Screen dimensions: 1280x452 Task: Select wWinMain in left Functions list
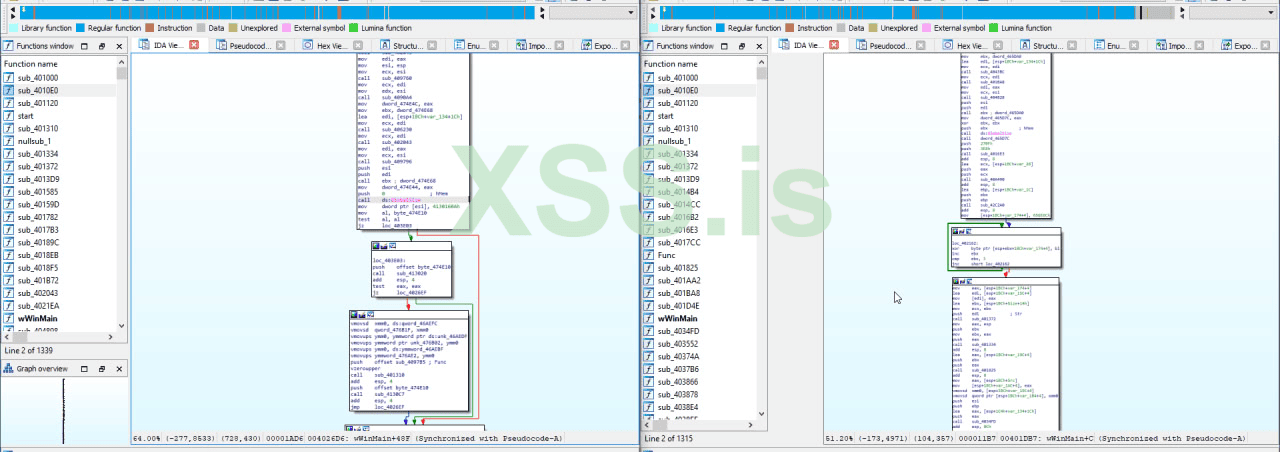click(38, 319)
